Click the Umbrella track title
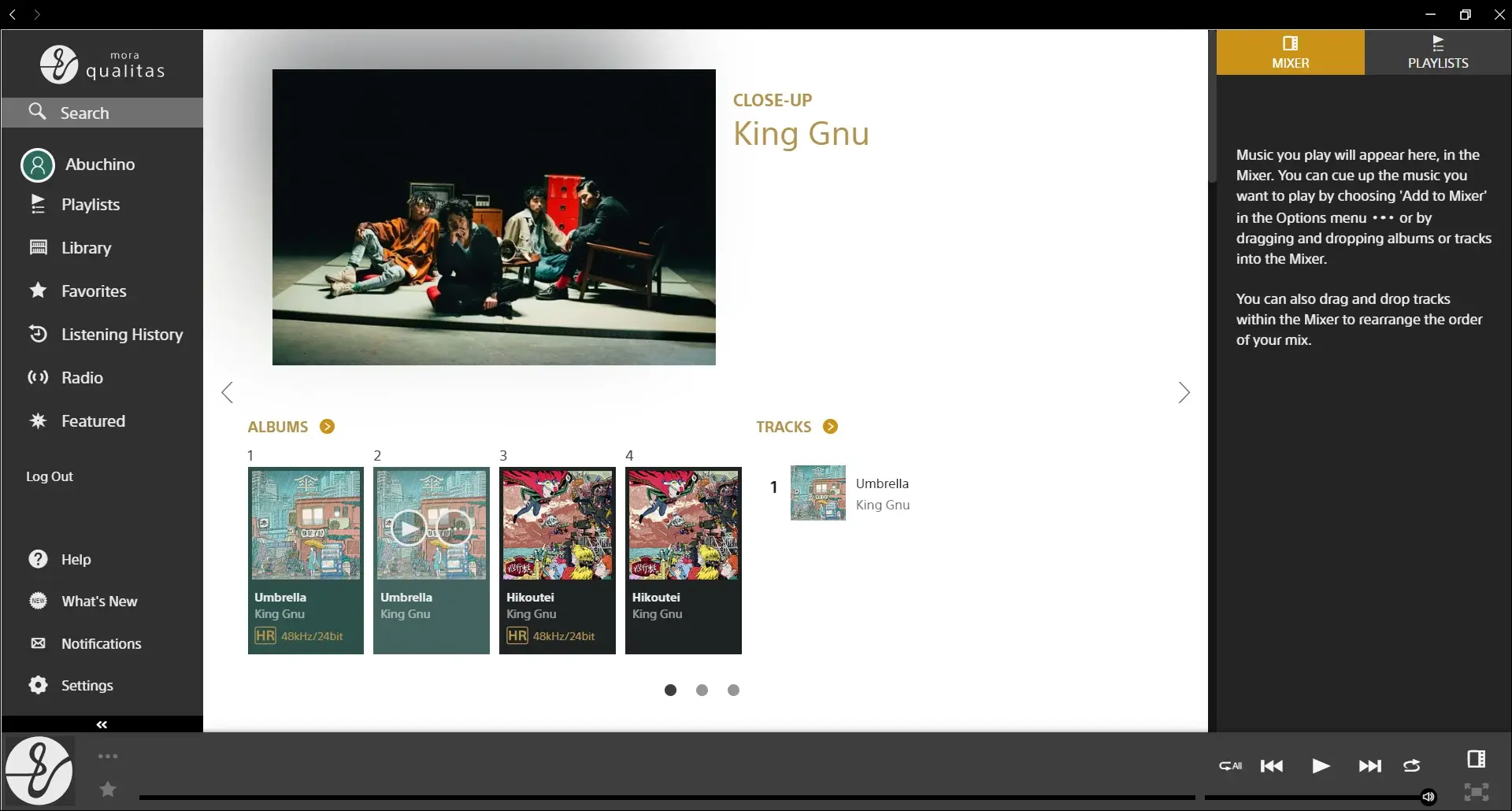 pos(882,483)
